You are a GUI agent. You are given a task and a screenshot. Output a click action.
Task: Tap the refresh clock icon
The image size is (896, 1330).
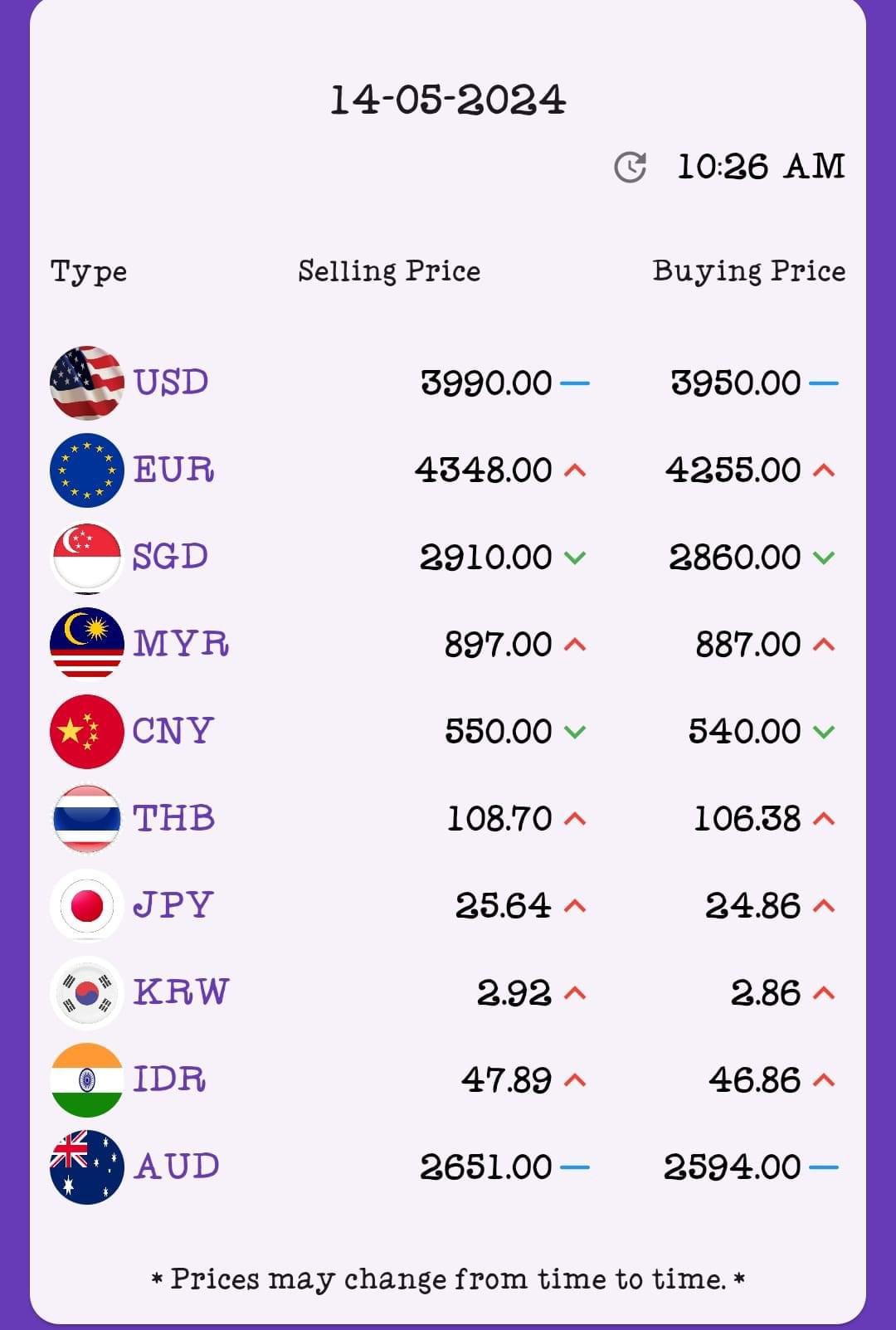pyautogui.click(x=630, y=167)
